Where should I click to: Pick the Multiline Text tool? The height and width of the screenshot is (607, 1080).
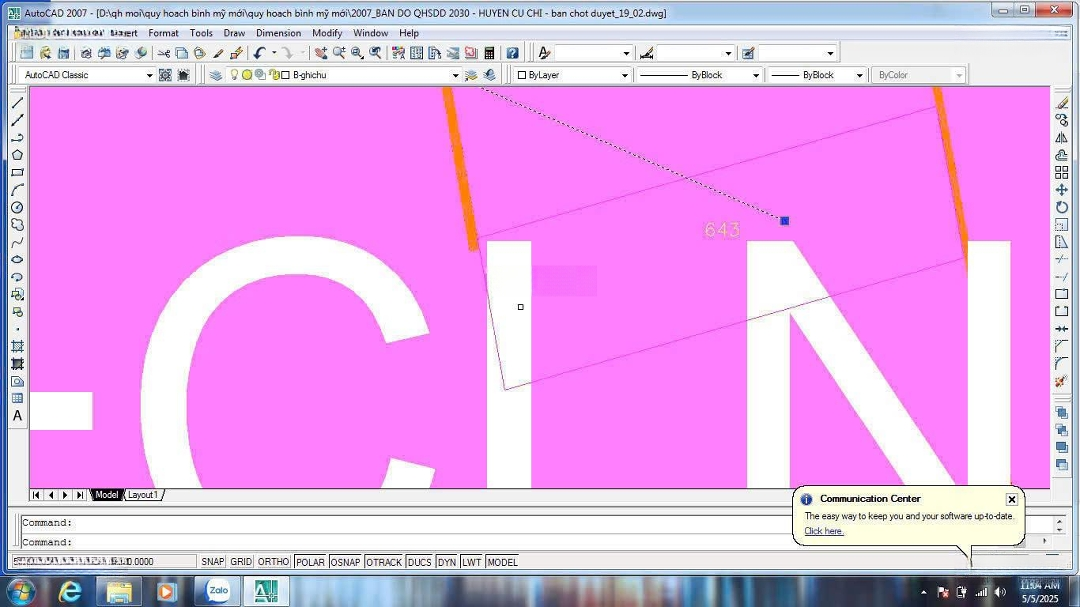coord(17,416)
